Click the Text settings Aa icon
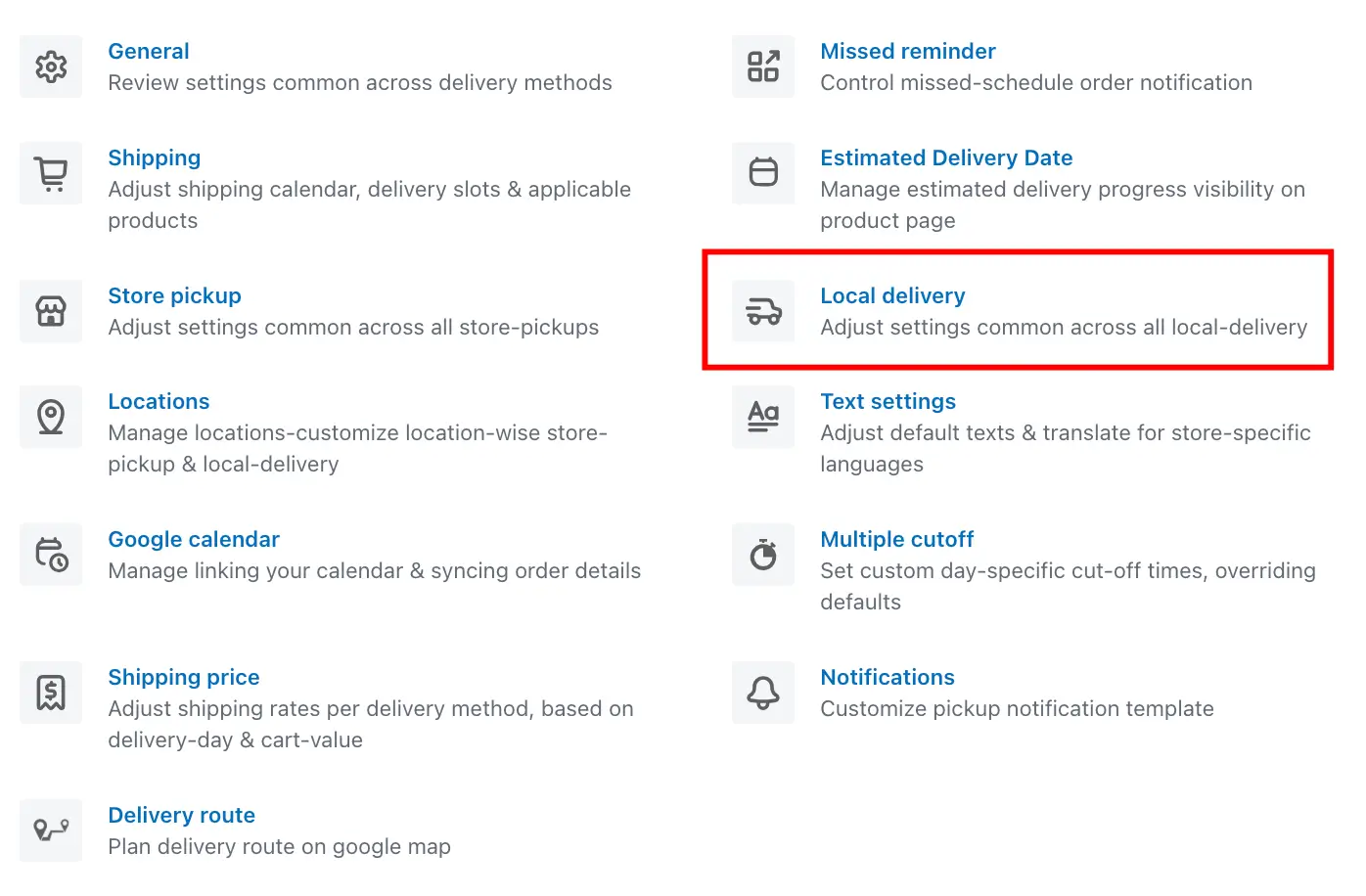Screen dimensions: 1366x896 [763, 417]
